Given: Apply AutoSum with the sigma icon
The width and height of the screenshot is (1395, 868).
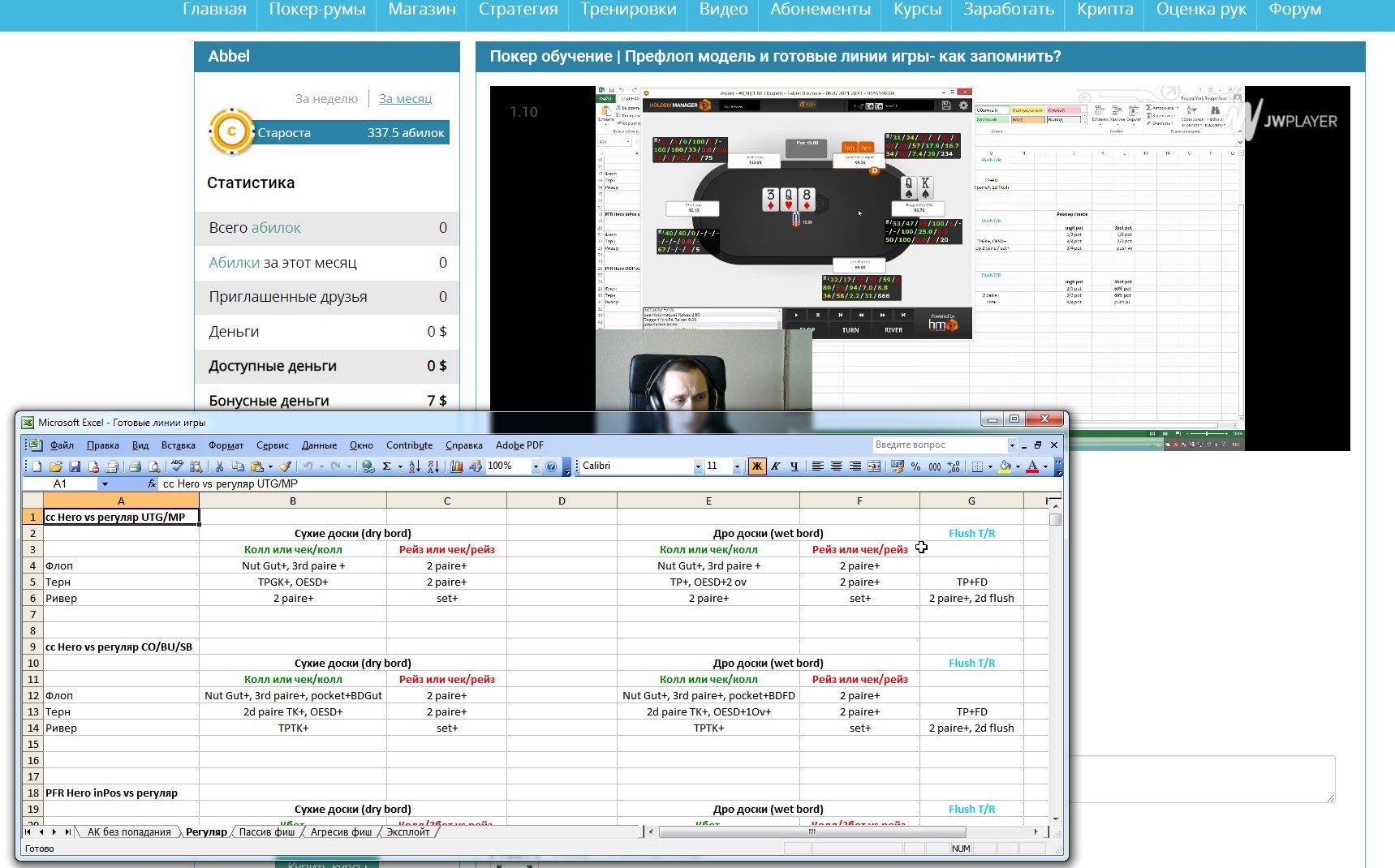Looking at the screenshot, I should 386,466.
